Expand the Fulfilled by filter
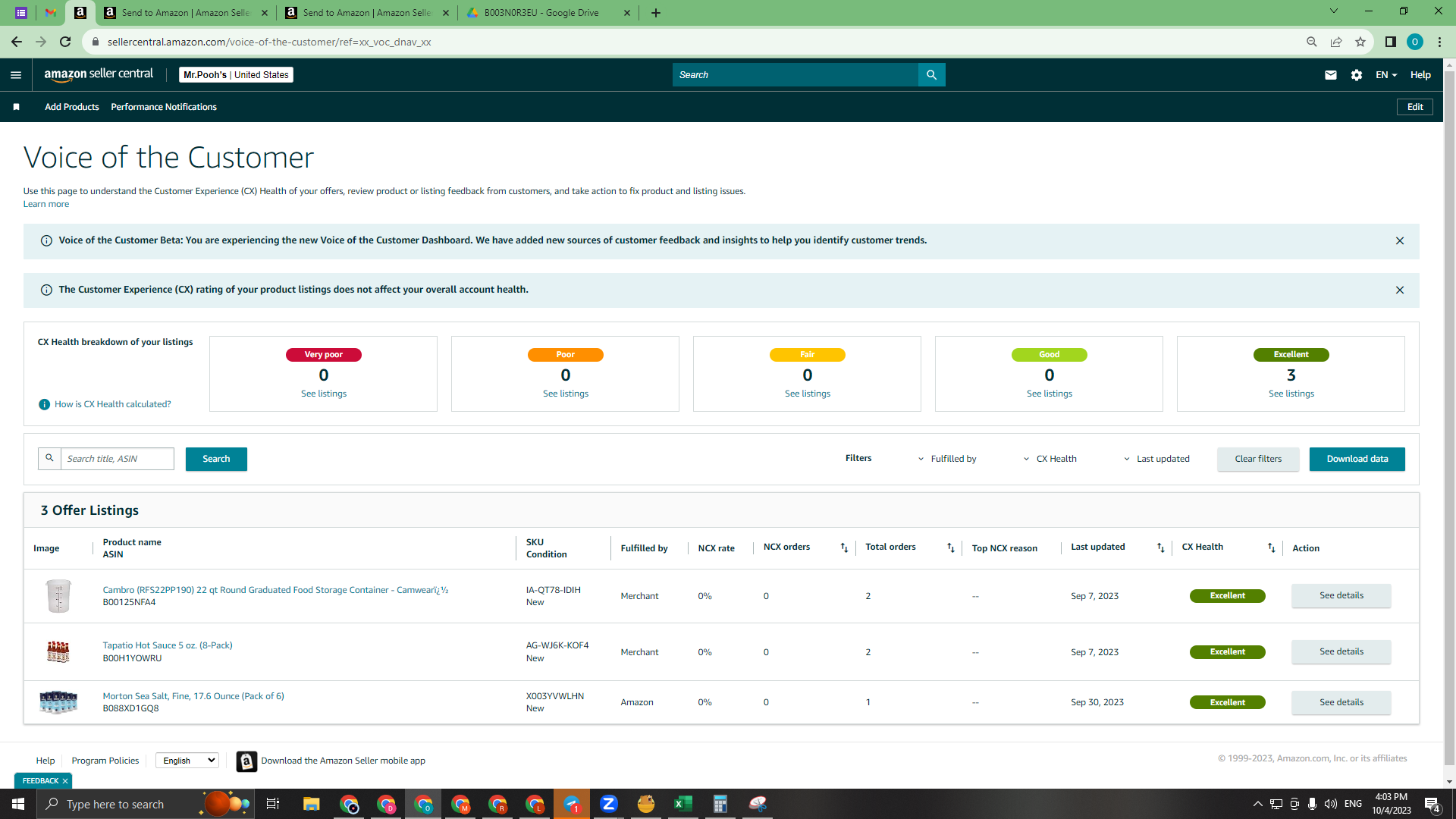The image size is (1456, 819). click(947, 459)
